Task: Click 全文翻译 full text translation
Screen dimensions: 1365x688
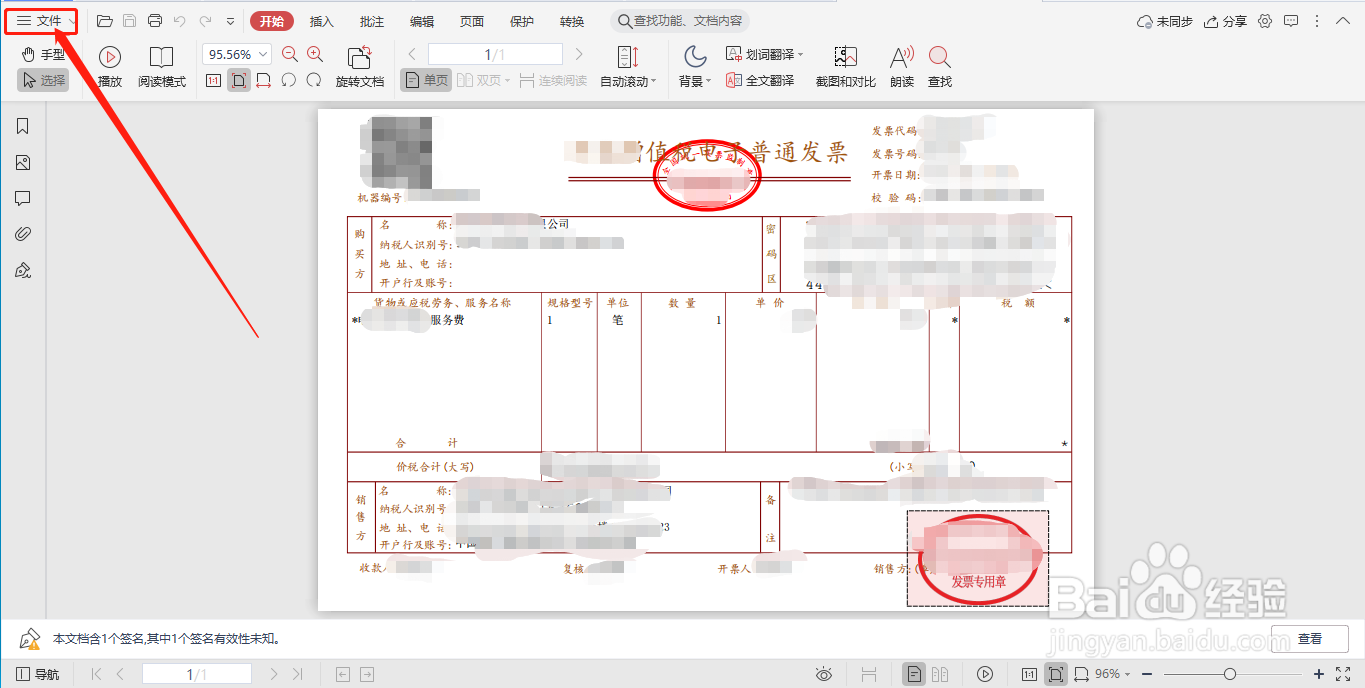Action: pyautogui.click(x=761, y=81)
